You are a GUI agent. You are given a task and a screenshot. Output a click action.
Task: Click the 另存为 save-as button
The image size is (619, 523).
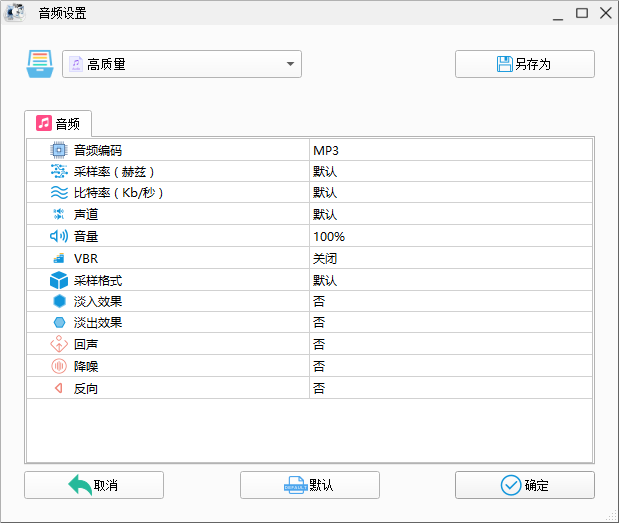(524, 64)
